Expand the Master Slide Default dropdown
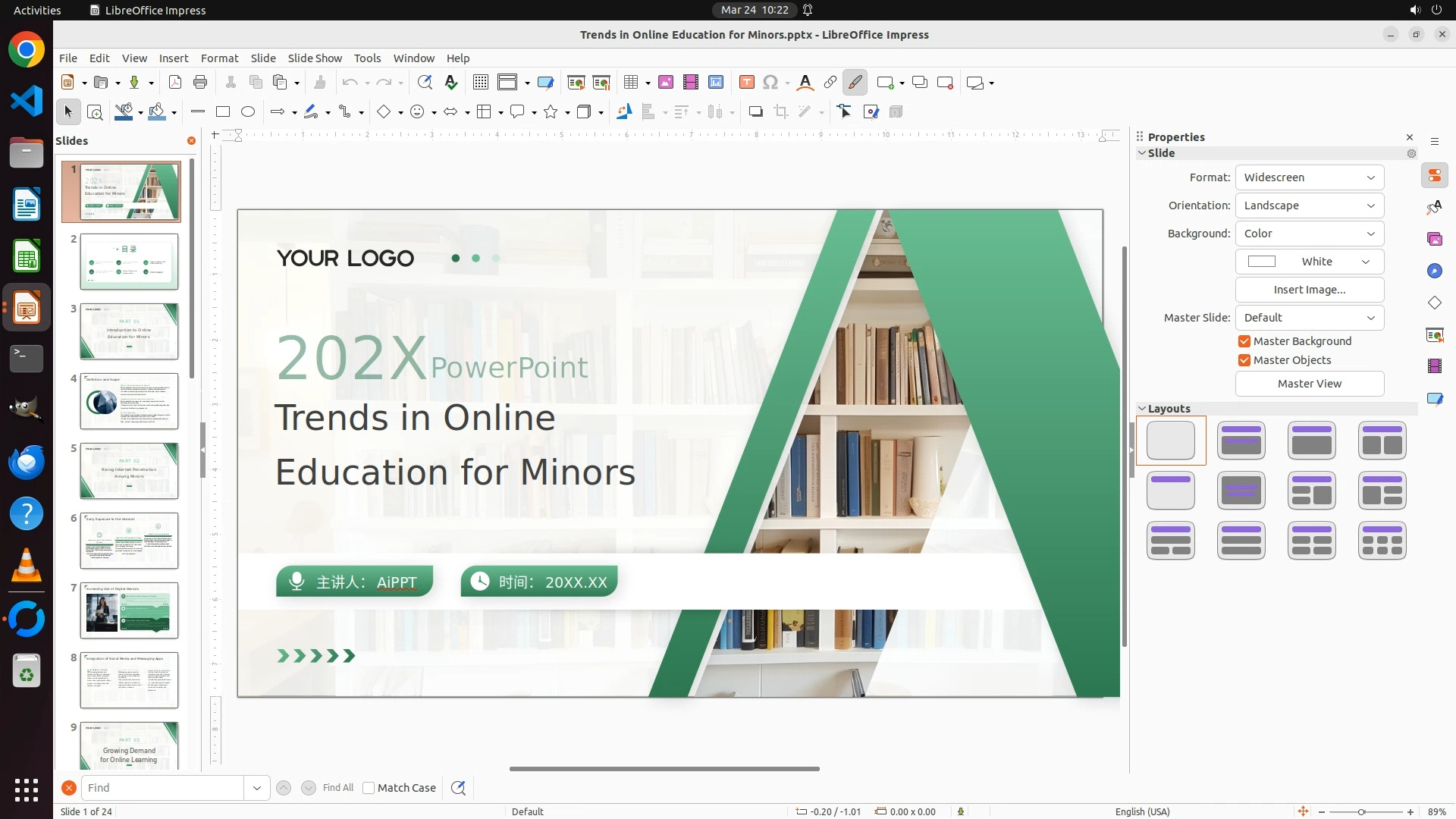This screenshot has height=819, width=1456. [1309, 318]
